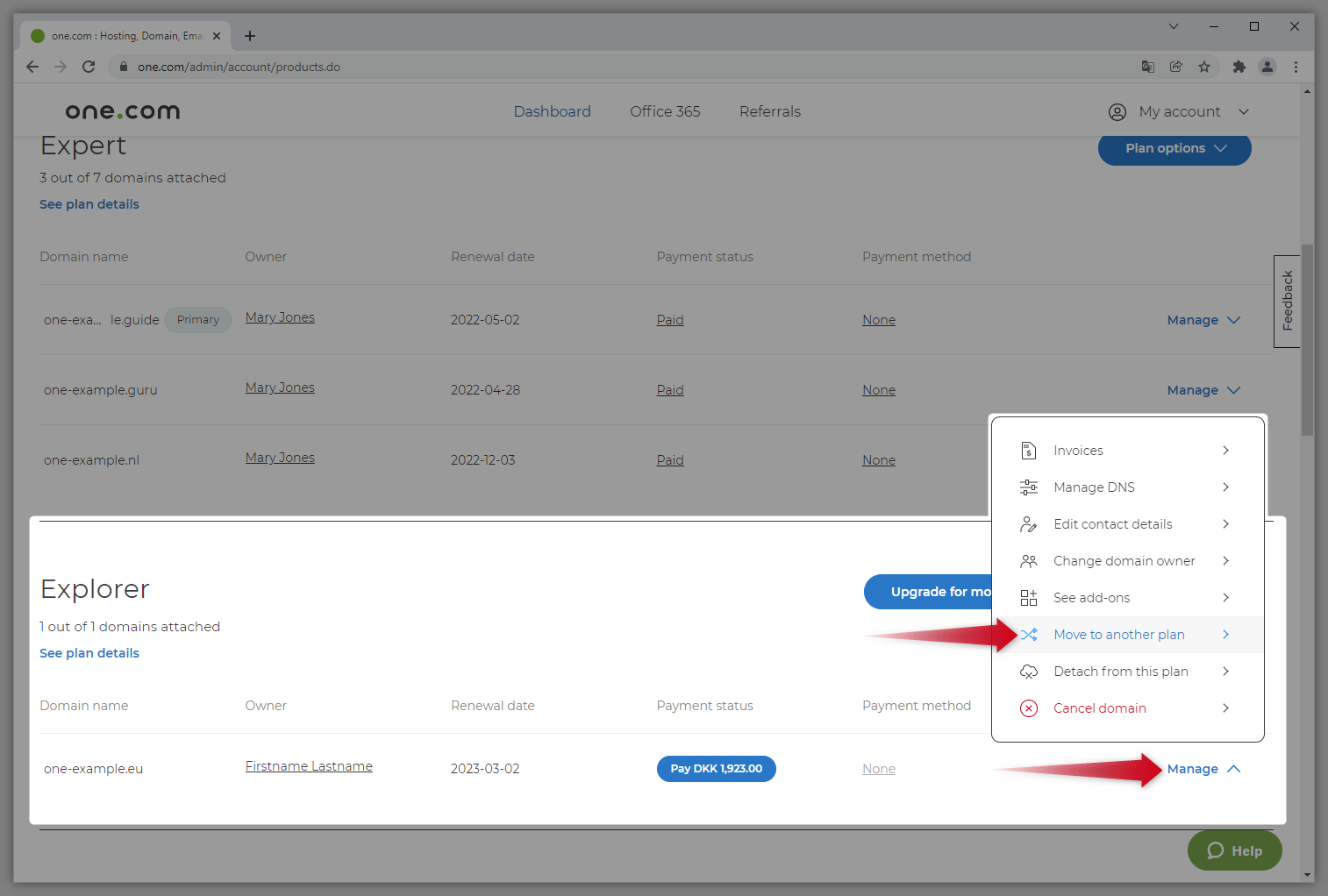Click Pay DKK 1,923.00 for one-example.eu
The height and width of the screenshot is (896, 1328).
pyautogui.click(x=716, y=768)
